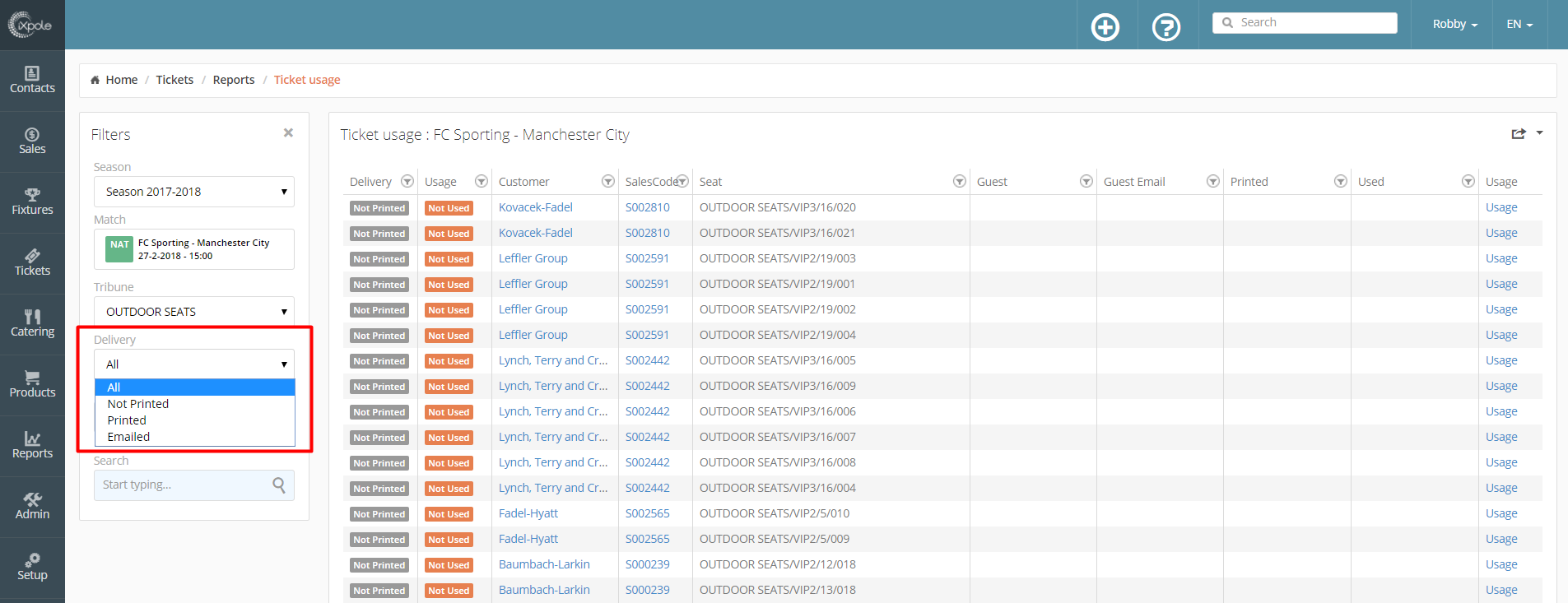Image resolution: width=1568 pixels, height=603 pixels.
Task: Close the Filters panel
Action: coord(288,132)
